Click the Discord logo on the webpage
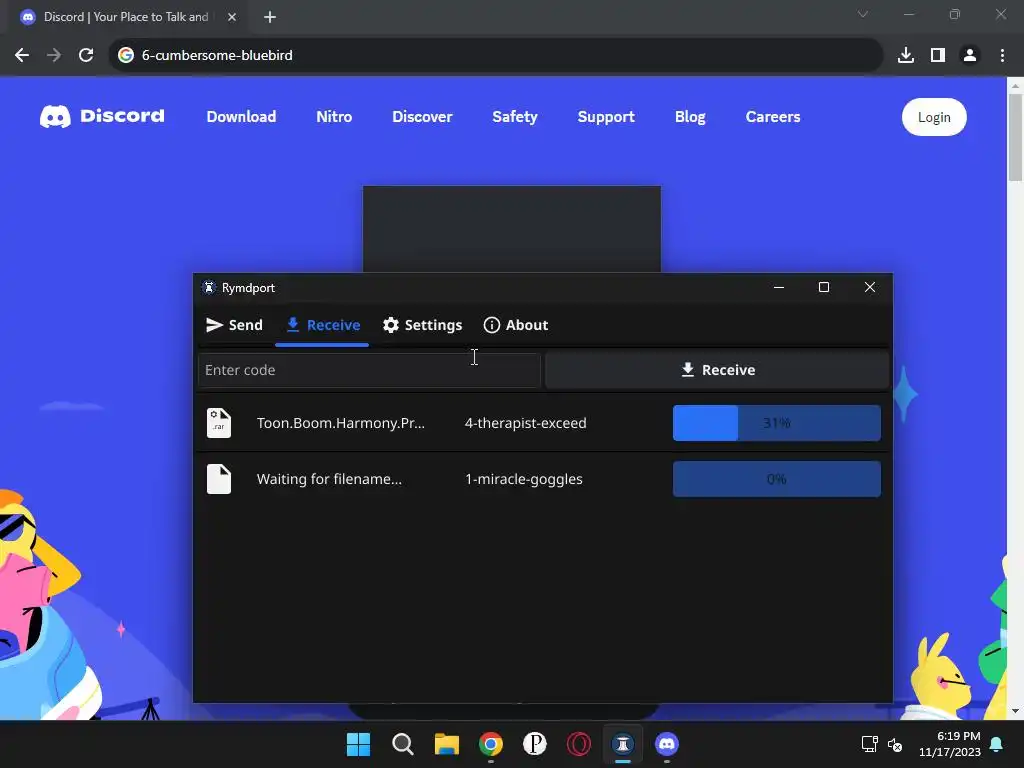The height and width of the screenshot is (768, 1024). pos(102,116)
